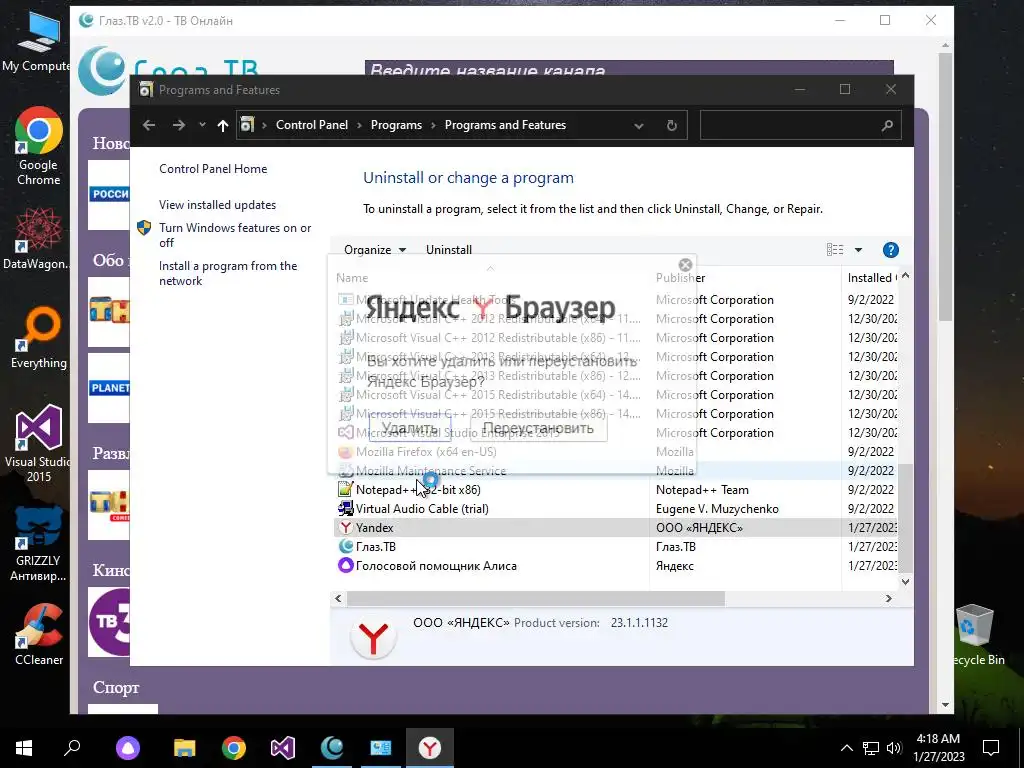This screenshot has width=1024, height=768.
Task: Click Yandex icon in details pane
Action: [x=373, y=637]
